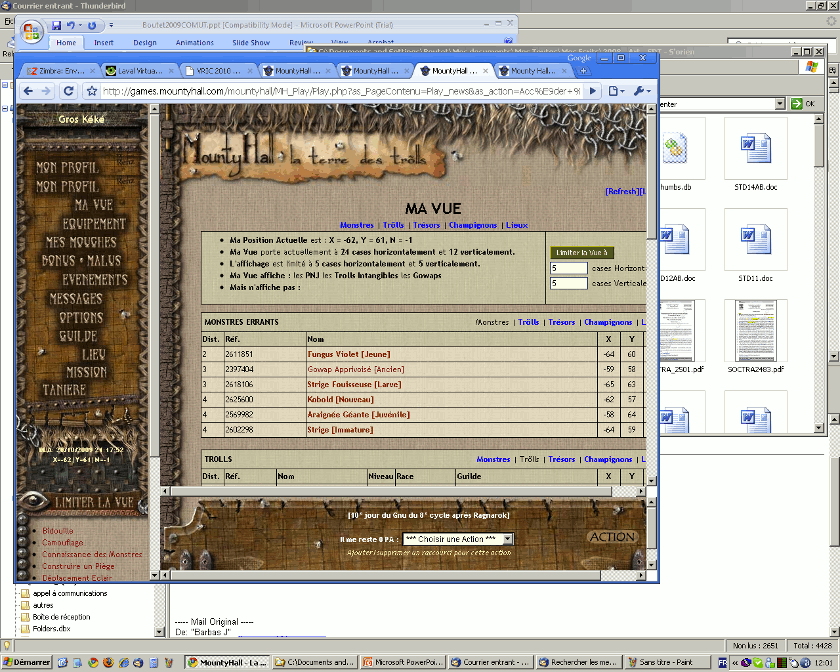Open the Araignée Géante [Juvénile] link
The width and height of the screenshot is (840, 672).
358,414
